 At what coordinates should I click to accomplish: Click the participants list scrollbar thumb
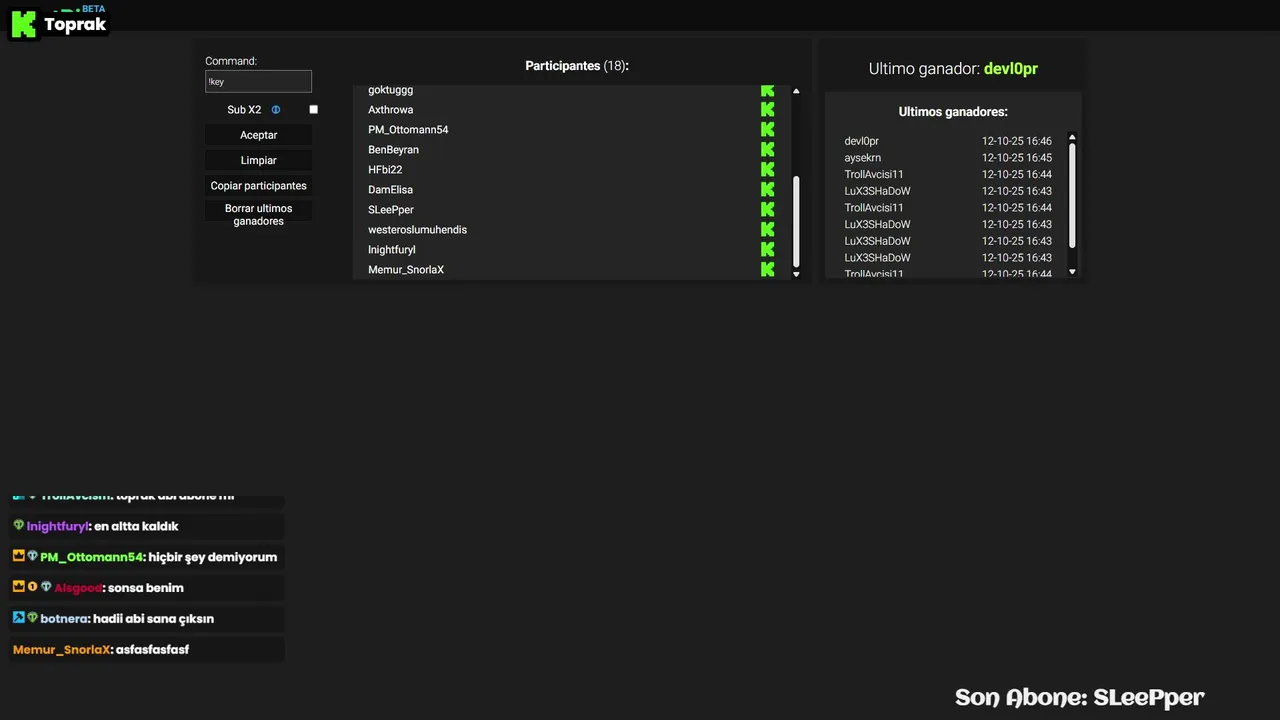click(x=796, y=222)
